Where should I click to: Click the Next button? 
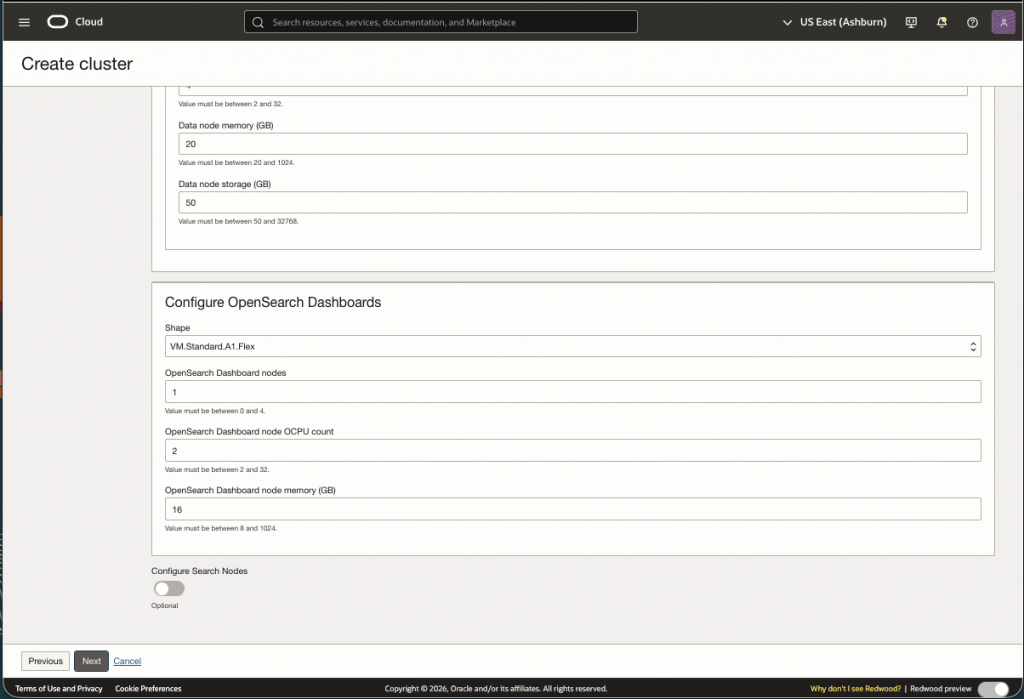coord(91,661)
